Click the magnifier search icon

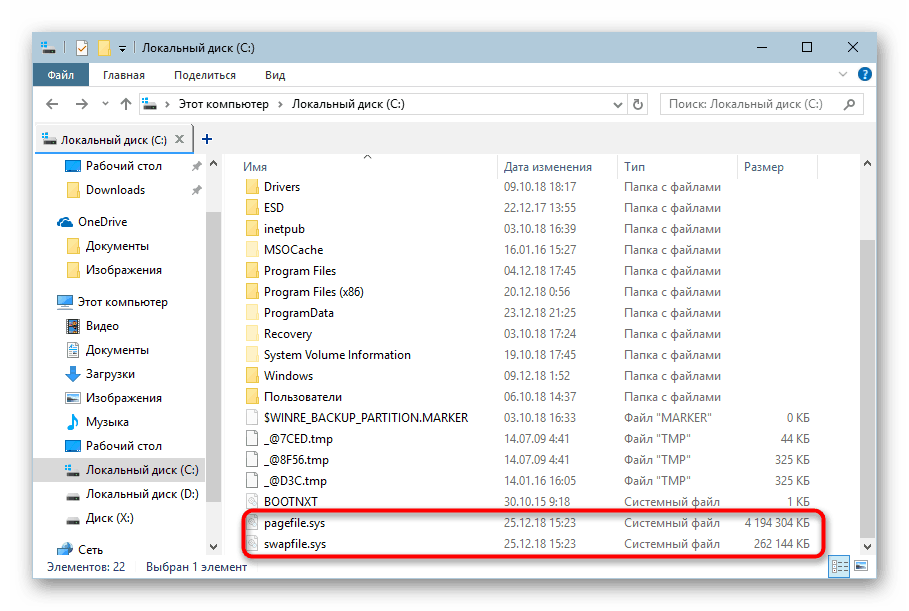point(849,104)
